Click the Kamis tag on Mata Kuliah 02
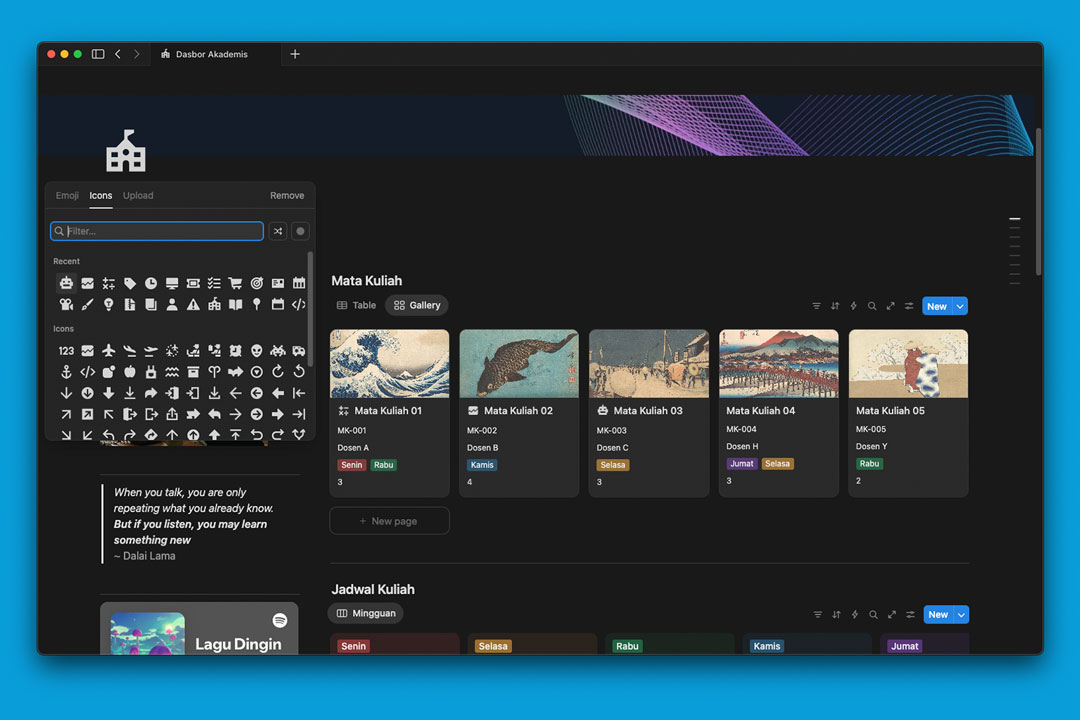The height and width of the screenshot is (720, 1080). 482,465
